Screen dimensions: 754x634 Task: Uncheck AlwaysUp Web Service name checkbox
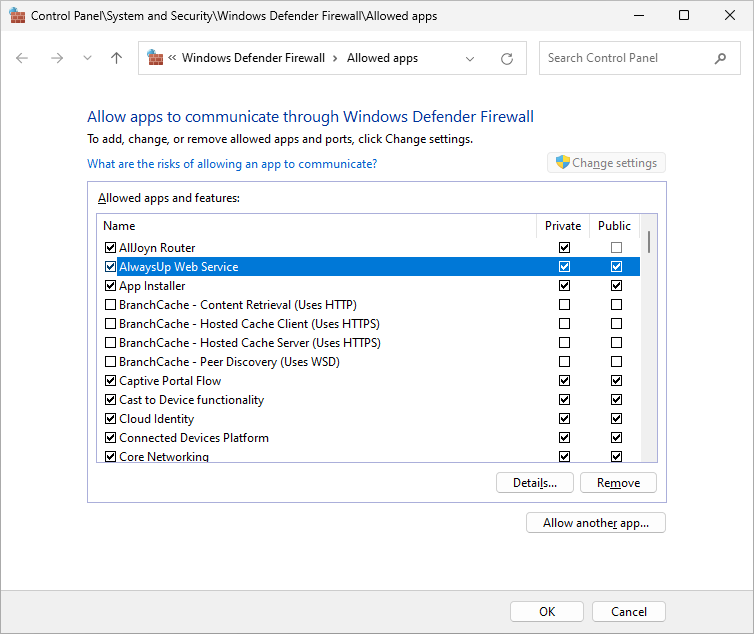[x=110, y=266]
